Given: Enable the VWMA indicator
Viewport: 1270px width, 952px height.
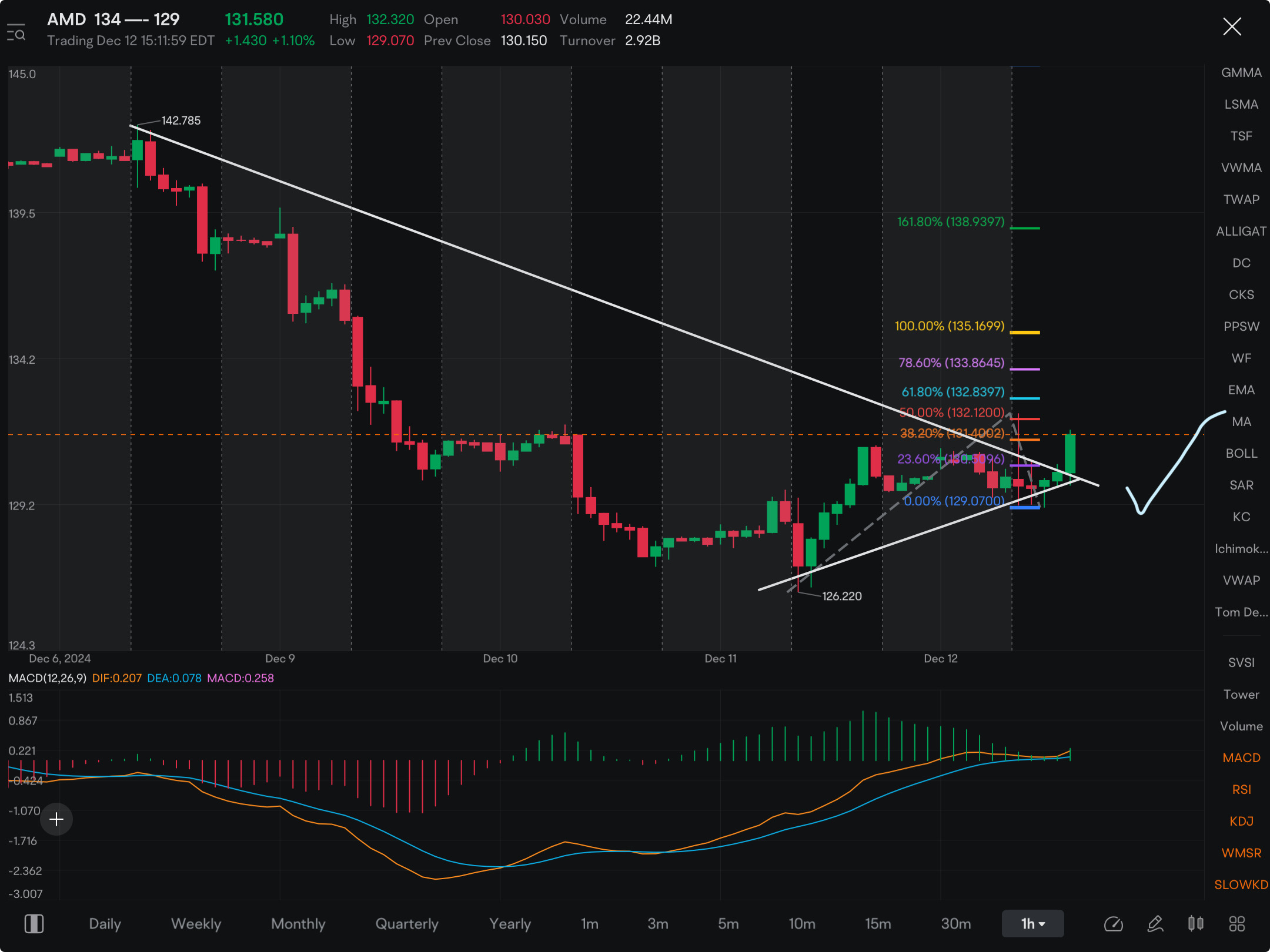Looking at the screenshot, I should (1241, 168).
